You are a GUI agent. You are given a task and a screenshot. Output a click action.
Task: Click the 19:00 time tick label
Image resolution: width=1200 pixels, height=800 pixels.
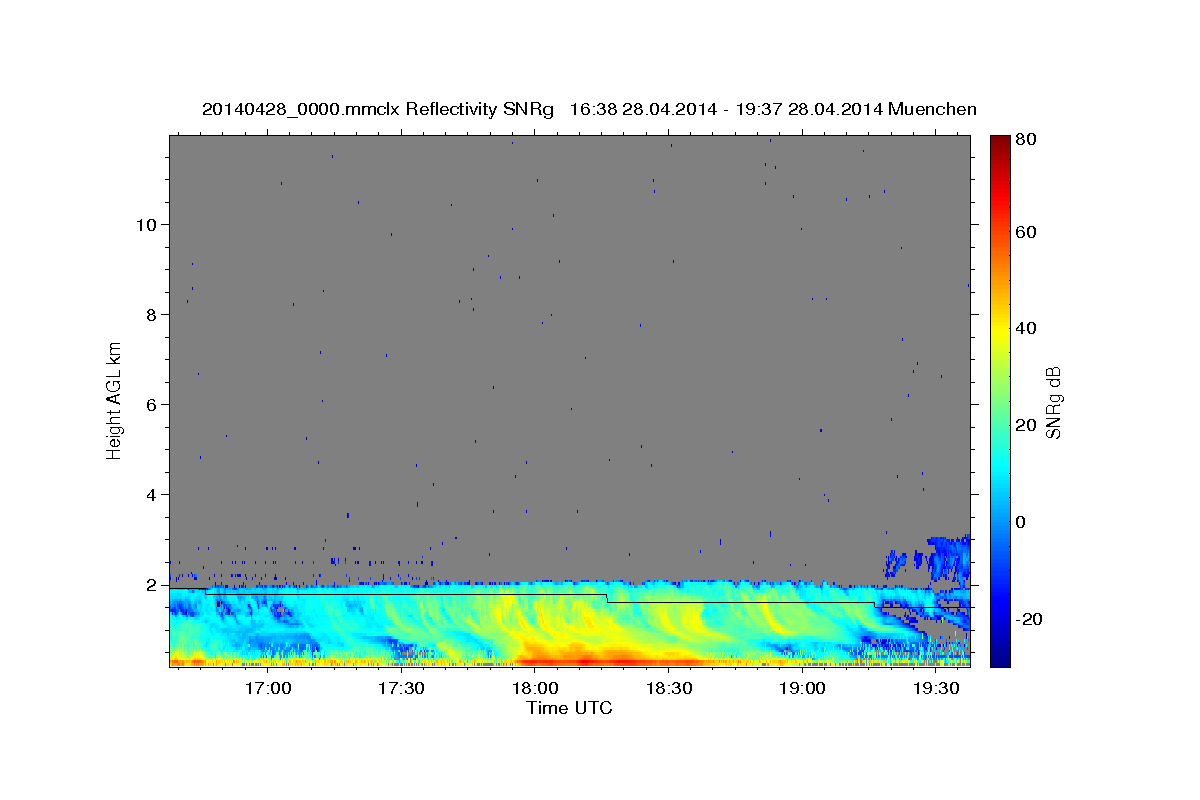pyautogui.click(x=803, y=688)
